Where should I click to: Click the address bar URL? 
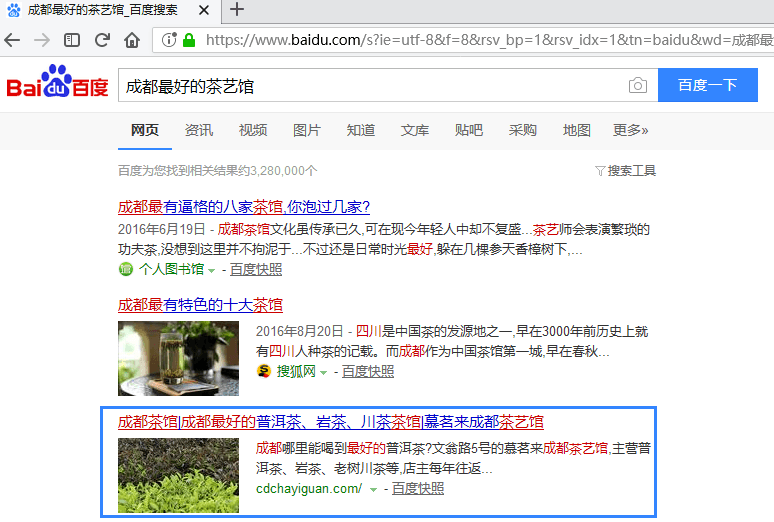pyautogui.click(x=489, y=40)
